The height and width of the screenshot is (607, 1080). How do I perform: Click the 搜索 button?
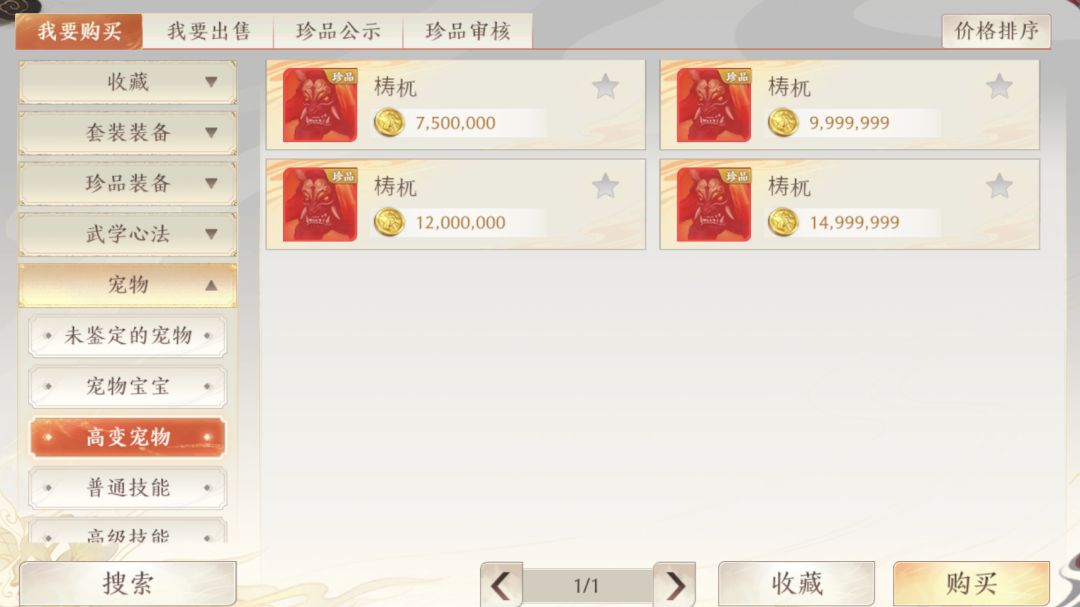(128, 584)
